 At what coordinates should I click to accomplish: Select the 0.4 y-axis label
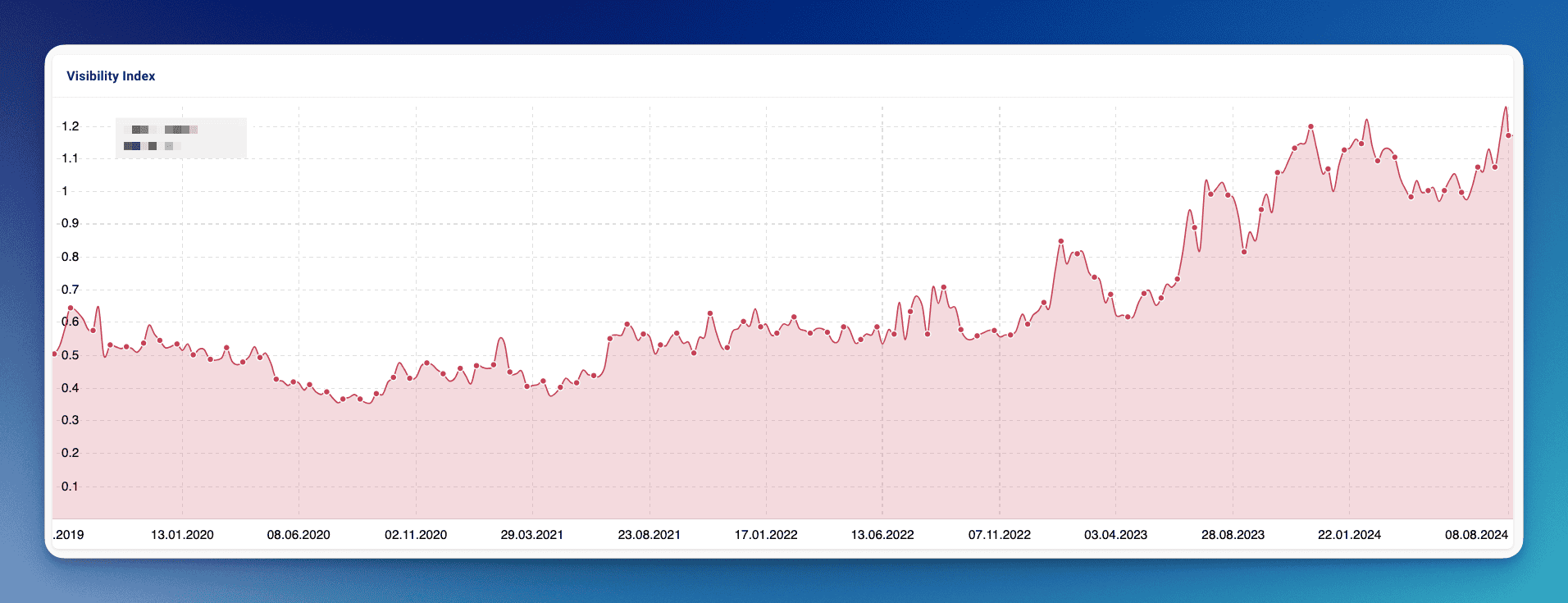[x=71, y=388]
